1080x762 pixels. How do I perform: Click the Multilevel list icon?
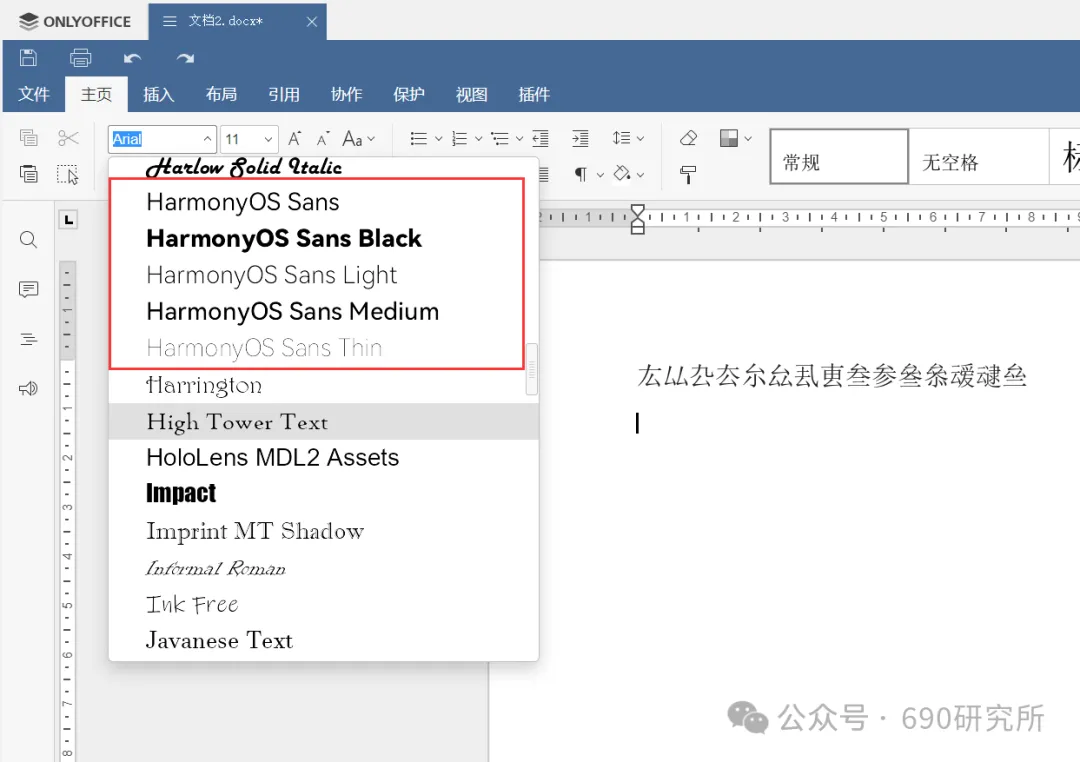coord(499,138)
